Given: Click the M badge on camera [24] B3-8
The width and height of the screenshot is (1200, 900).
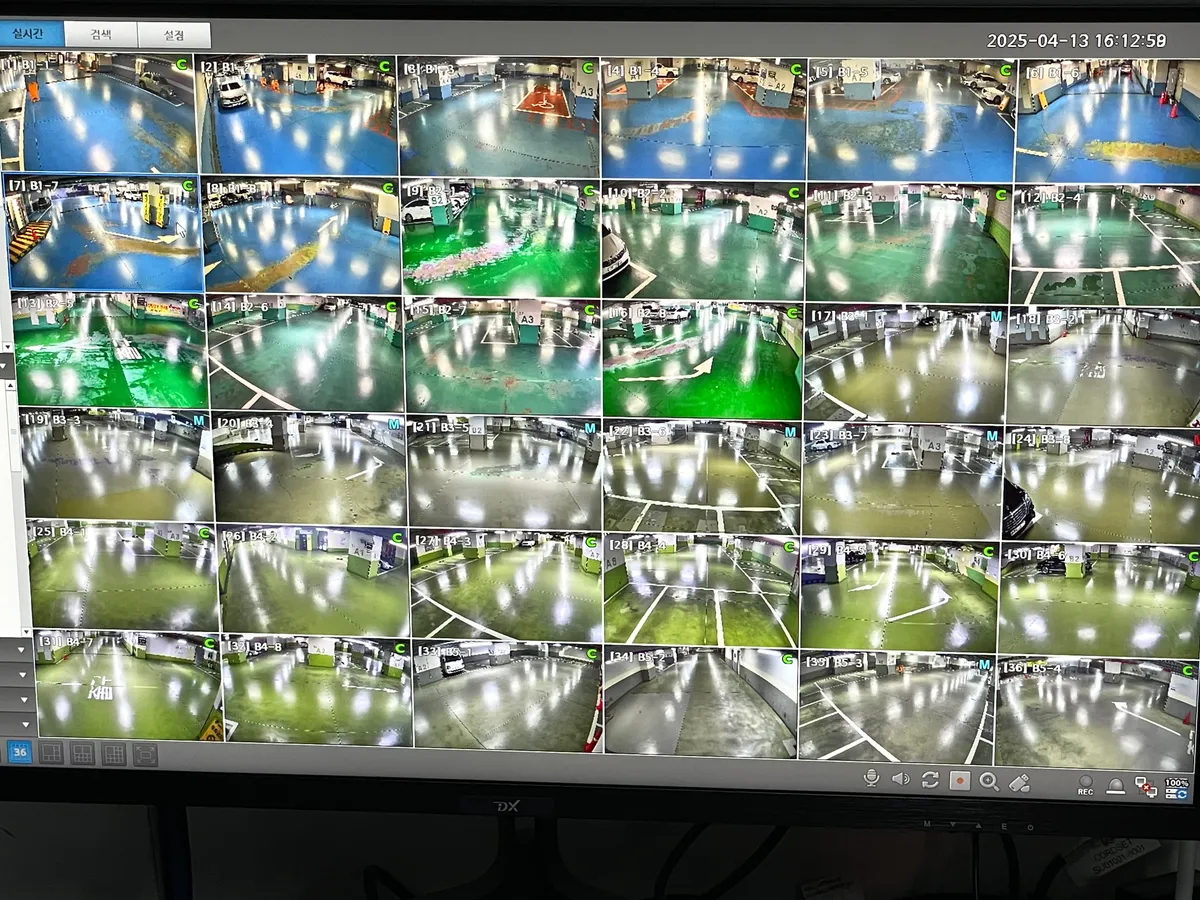Looking at the screenshot, I should [1196, 438].
